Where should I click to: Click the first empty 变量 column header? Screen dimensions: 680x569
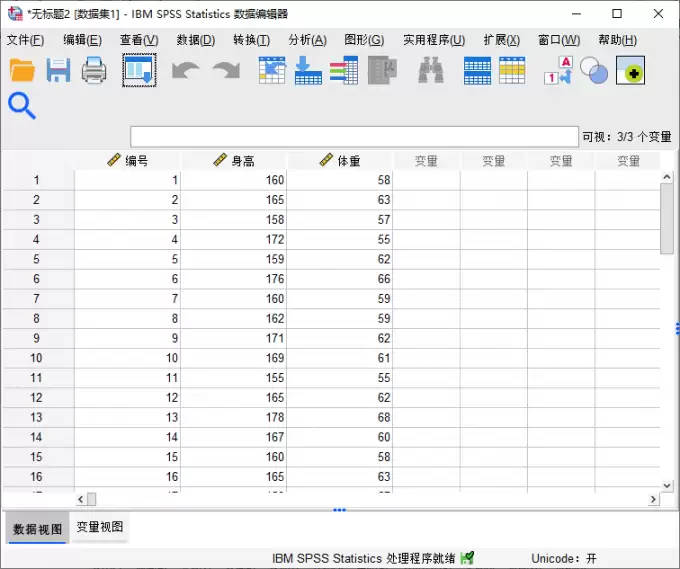[x=426, y=161]
